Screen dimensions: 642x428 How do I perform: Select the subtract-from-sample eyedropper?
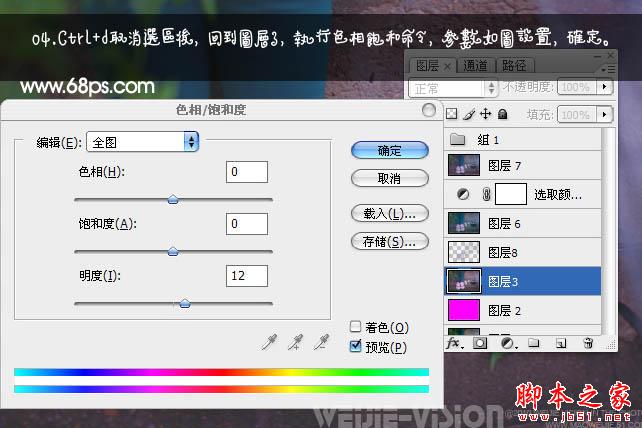point(322,342)
